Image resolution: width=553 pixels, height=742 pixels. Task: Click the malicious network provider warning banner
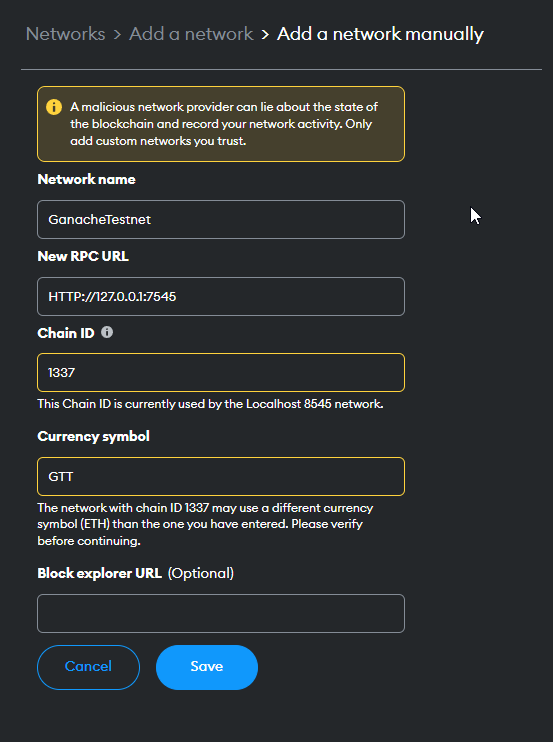coord(221,124)
